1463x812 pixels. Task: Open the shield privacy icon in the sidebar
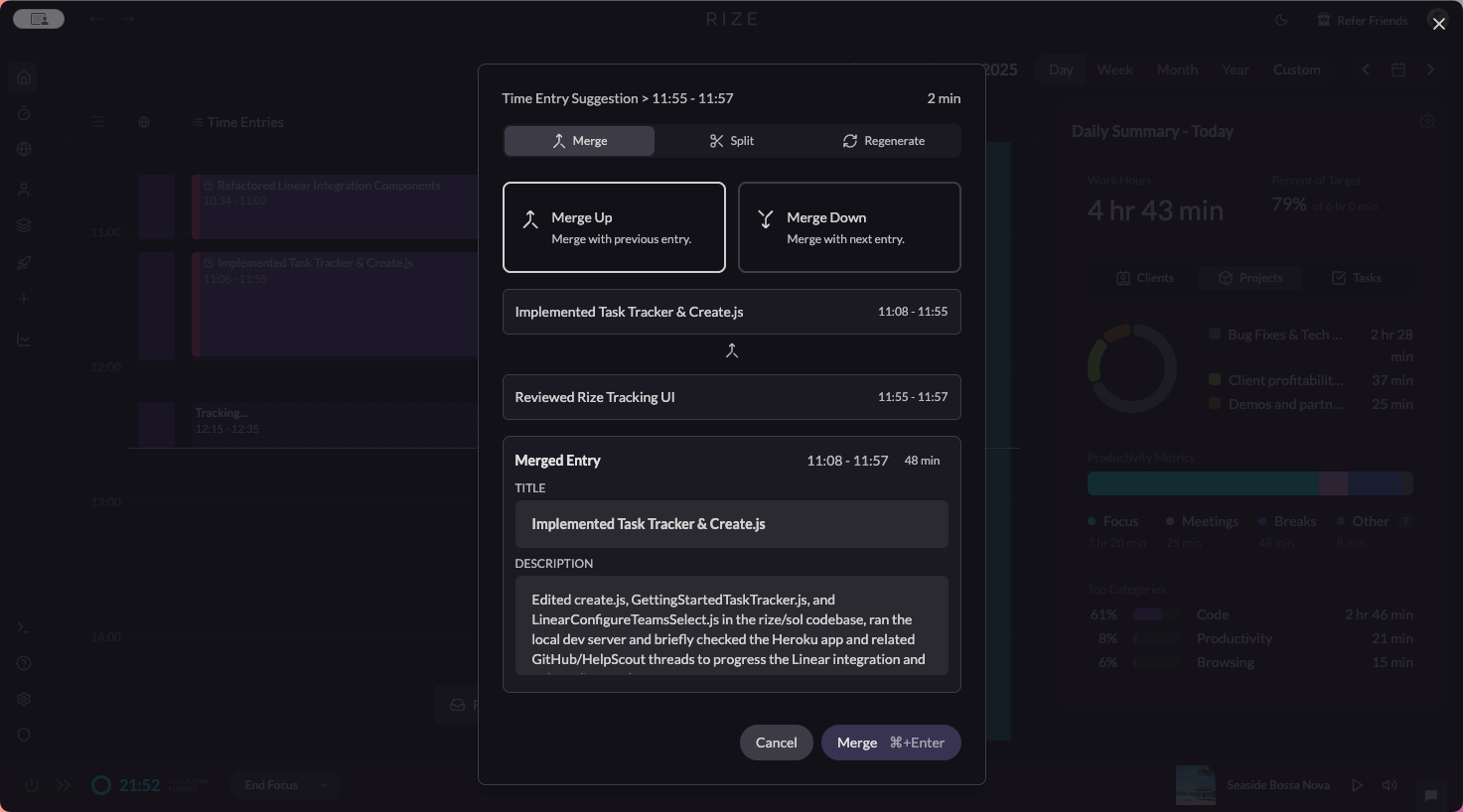(x=24, y=735)
